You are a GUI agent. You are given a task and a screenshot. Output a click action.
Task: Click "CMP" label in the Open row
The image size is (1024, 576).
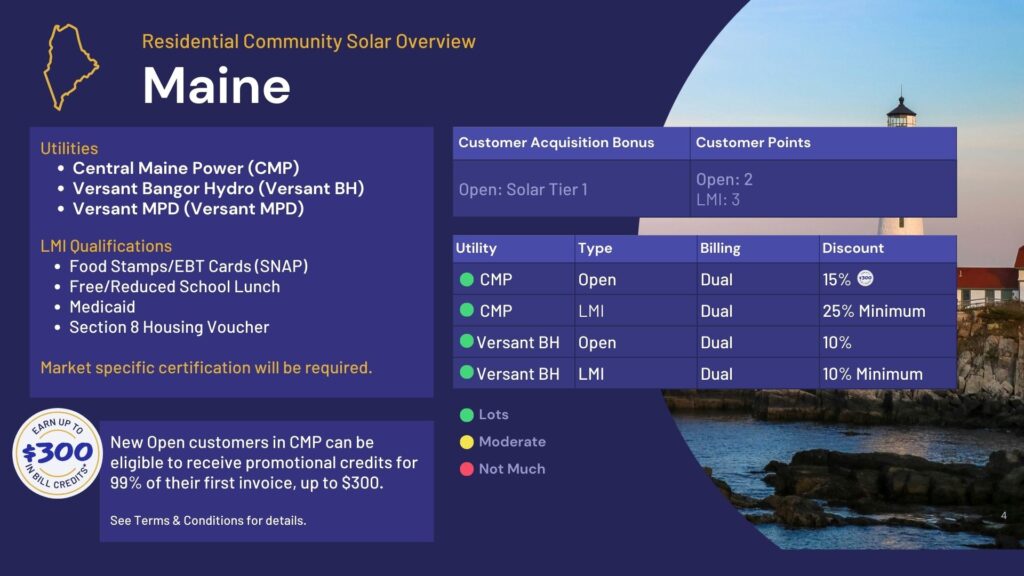tap(496, 280)
